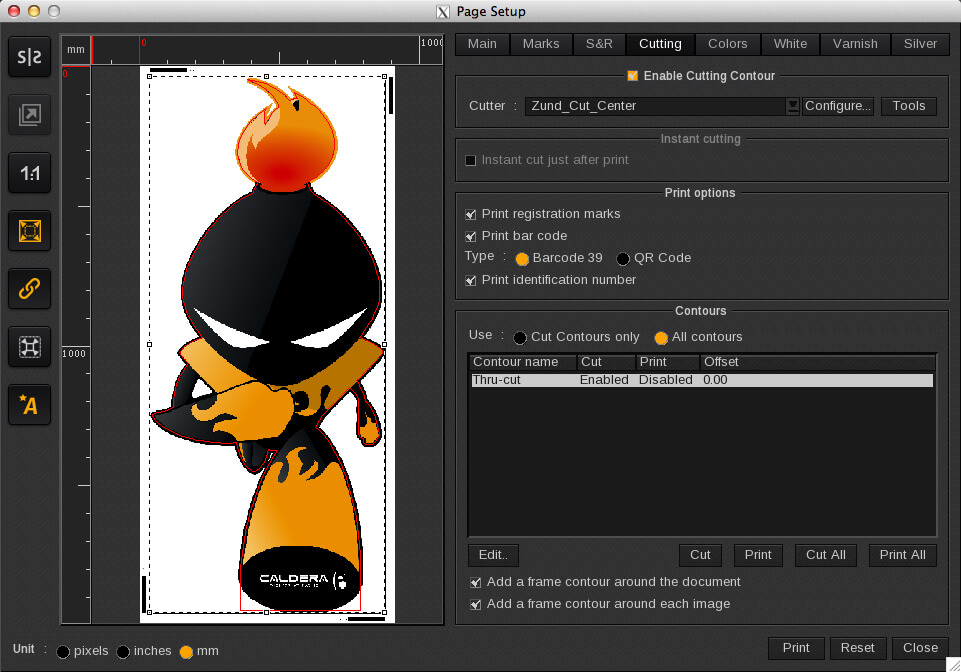
Task: Click the Cut All button
Action: 826,556
